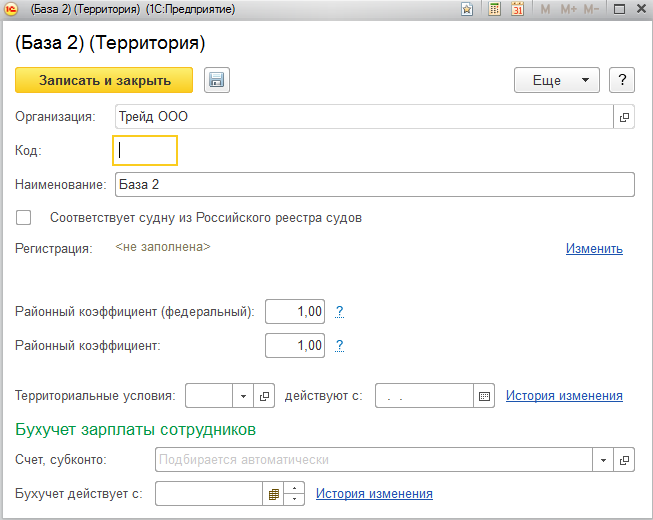This screenshot has width=653, height=520.
Task: Expand the Территориальные условия dropdown
Action: (244, 396)
